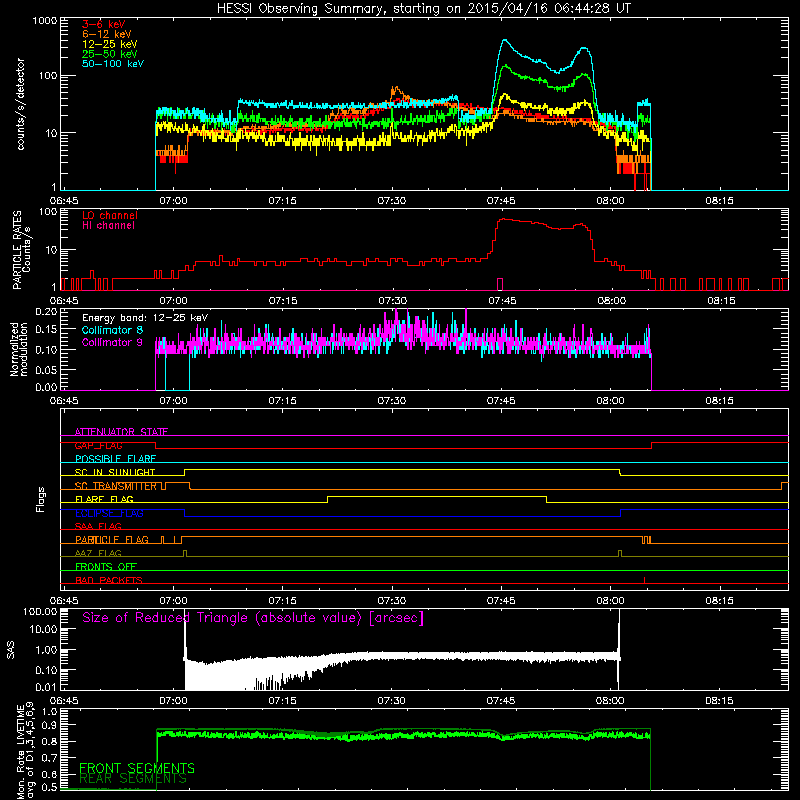Click the 'ATTENUATOR_STATE' flag label
The height and width of the screenshot is (800, 800).
pyautogui.click(x=121, y=432)
